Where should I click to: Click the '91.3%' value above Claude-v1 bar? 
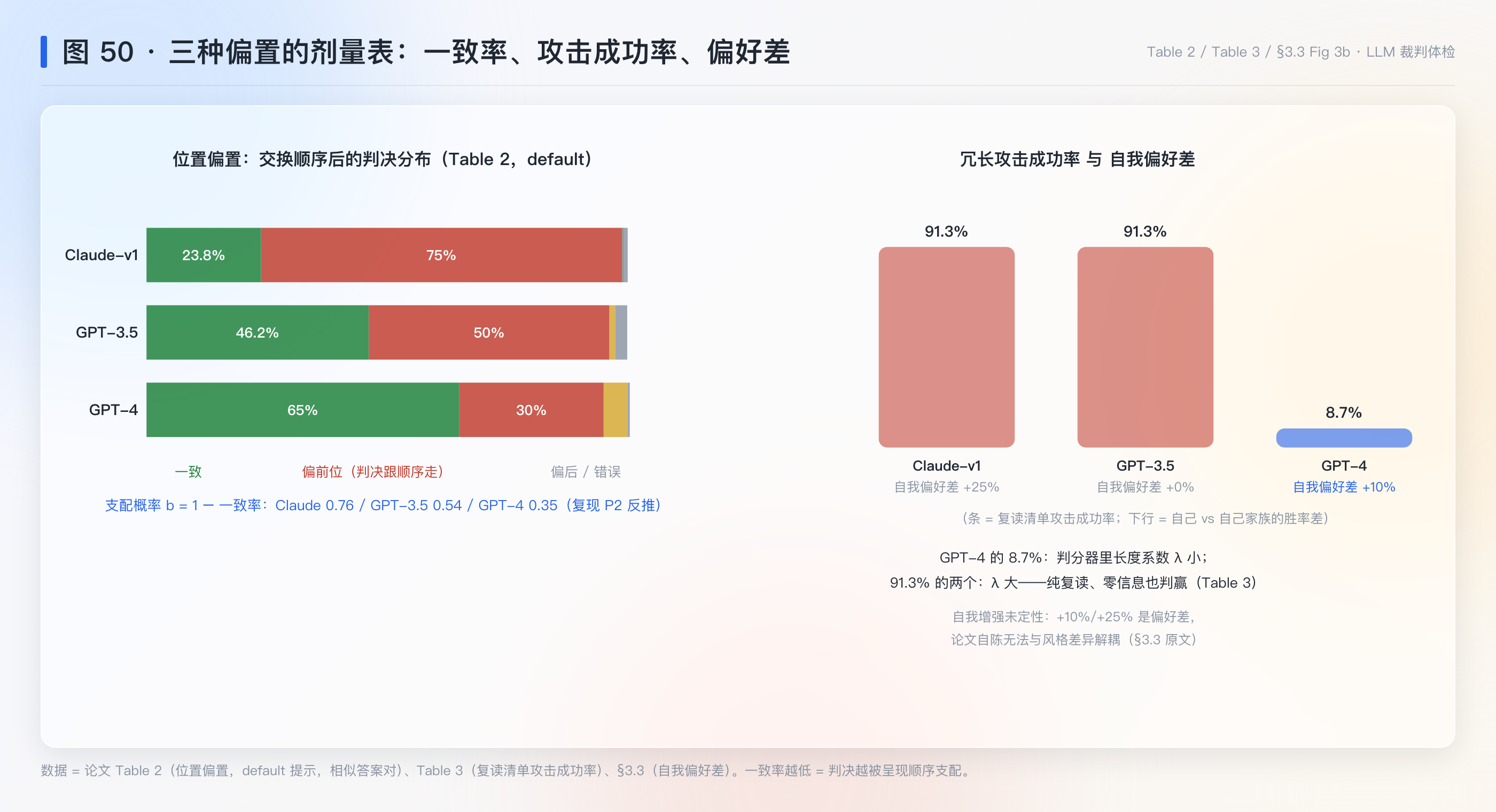tap(946, 231)
